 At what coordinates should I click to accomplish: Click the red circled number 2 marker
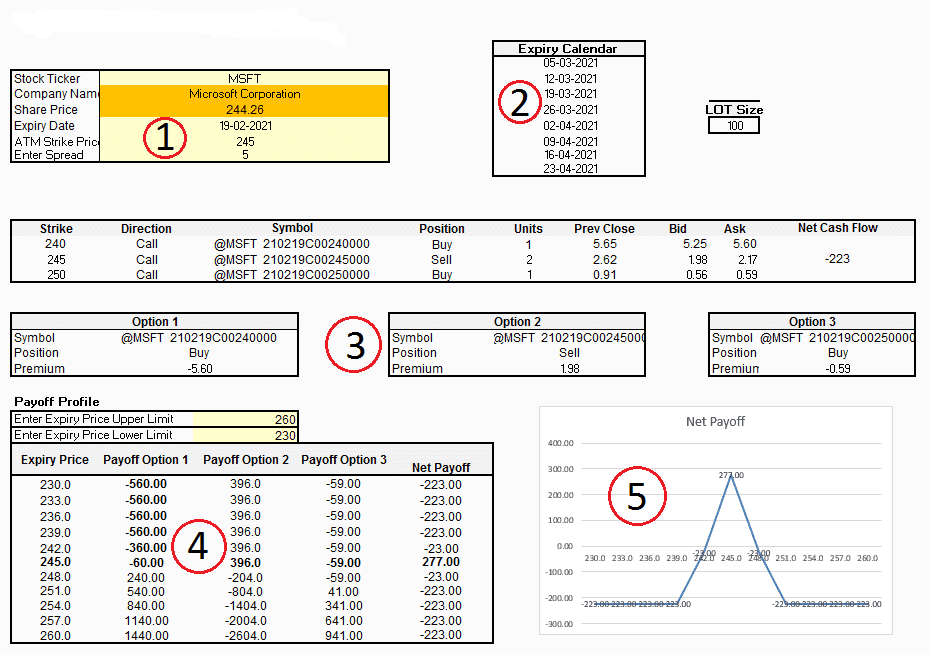[x=520, y=102]
